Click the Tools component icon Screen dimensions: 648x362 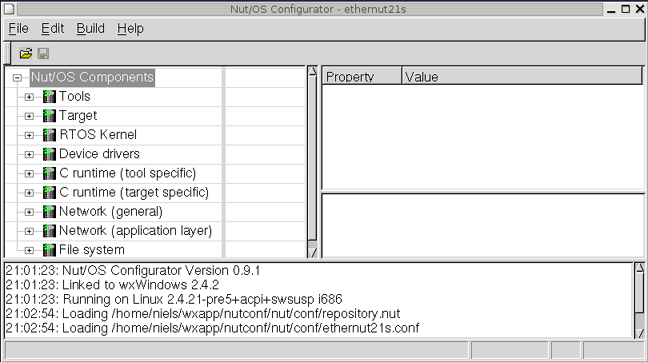49,97
